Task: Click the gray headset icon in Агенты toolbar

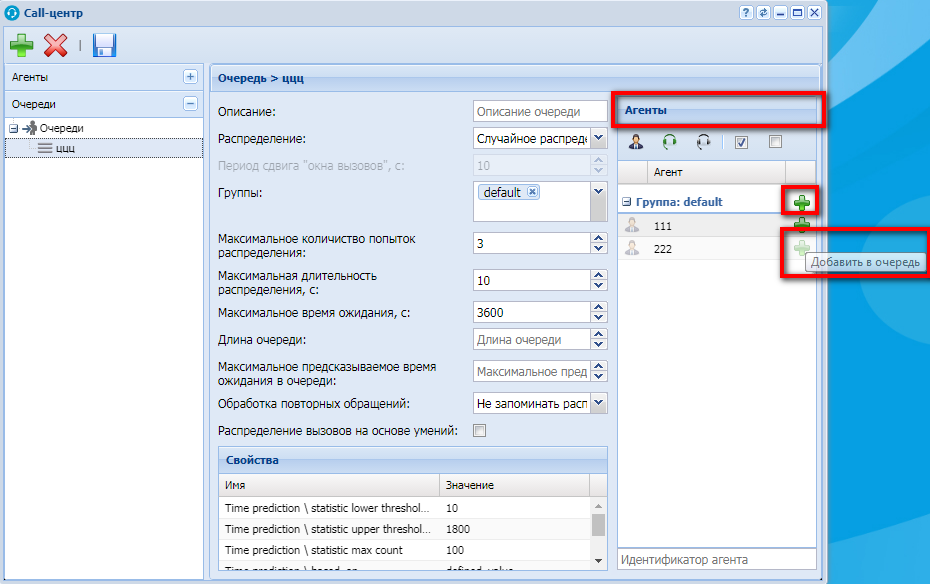Action: (x=703, y=142)
